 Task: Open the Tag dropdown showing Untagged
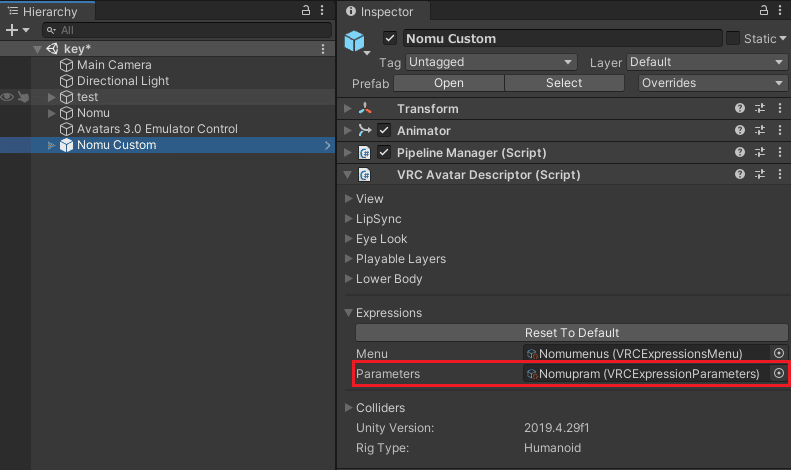pos(491,62)
